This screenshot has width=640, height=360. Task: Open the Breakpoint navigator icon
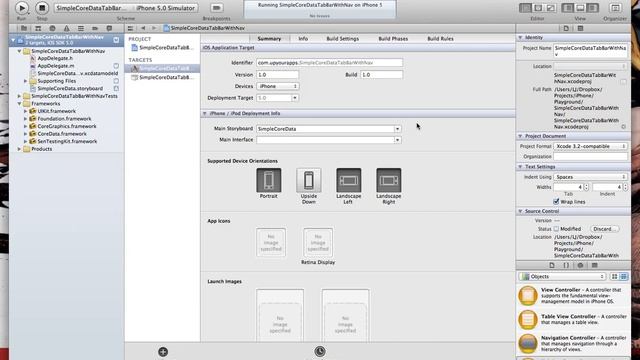coord(95,28)
